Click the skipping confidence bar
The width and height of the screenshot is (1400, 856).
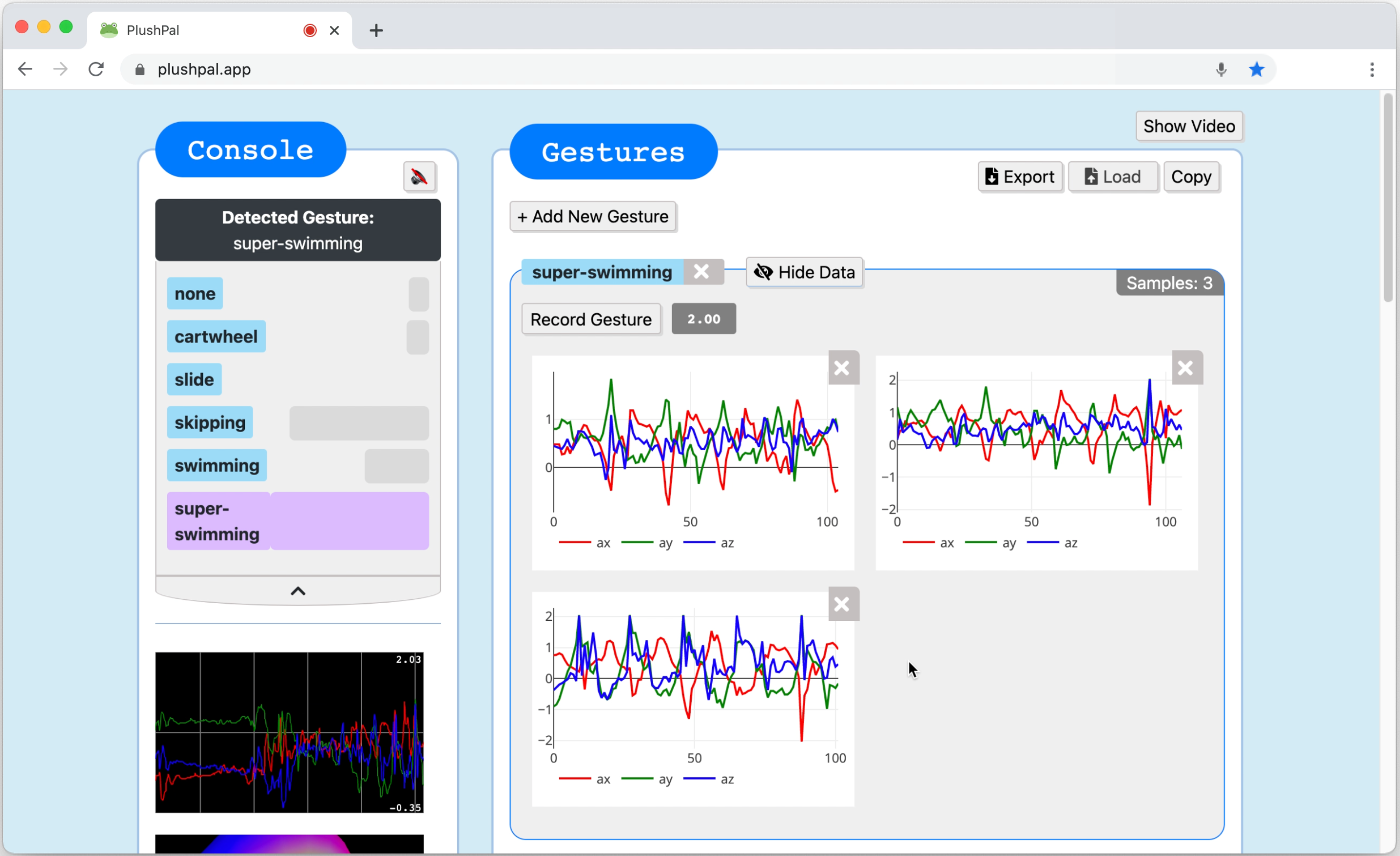pyautogui.click(x=359, y=423)
